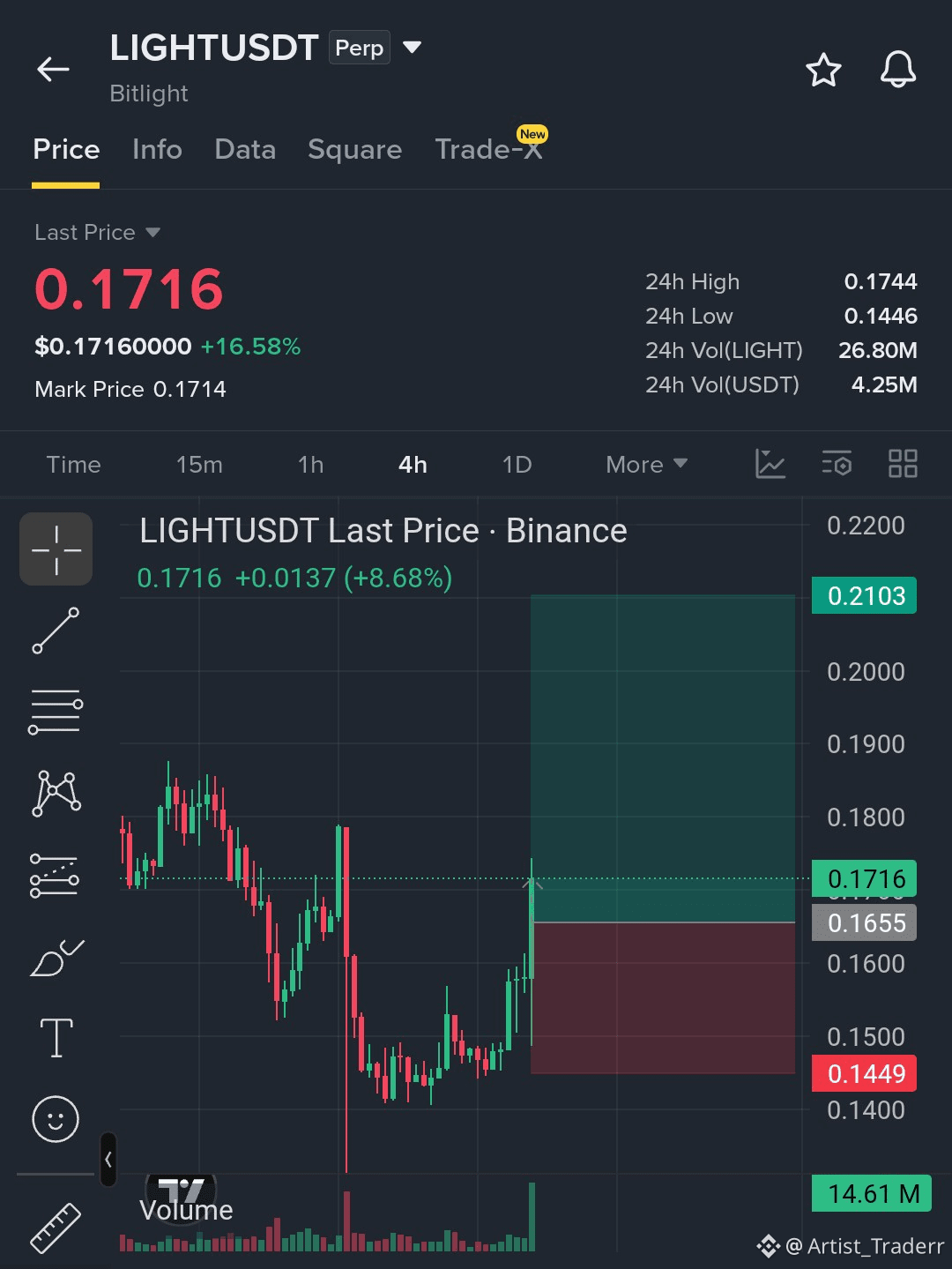The image size is (952, 1269).
Task: Click the 24h High value 0.1744
Action: [x=881, y=282]
